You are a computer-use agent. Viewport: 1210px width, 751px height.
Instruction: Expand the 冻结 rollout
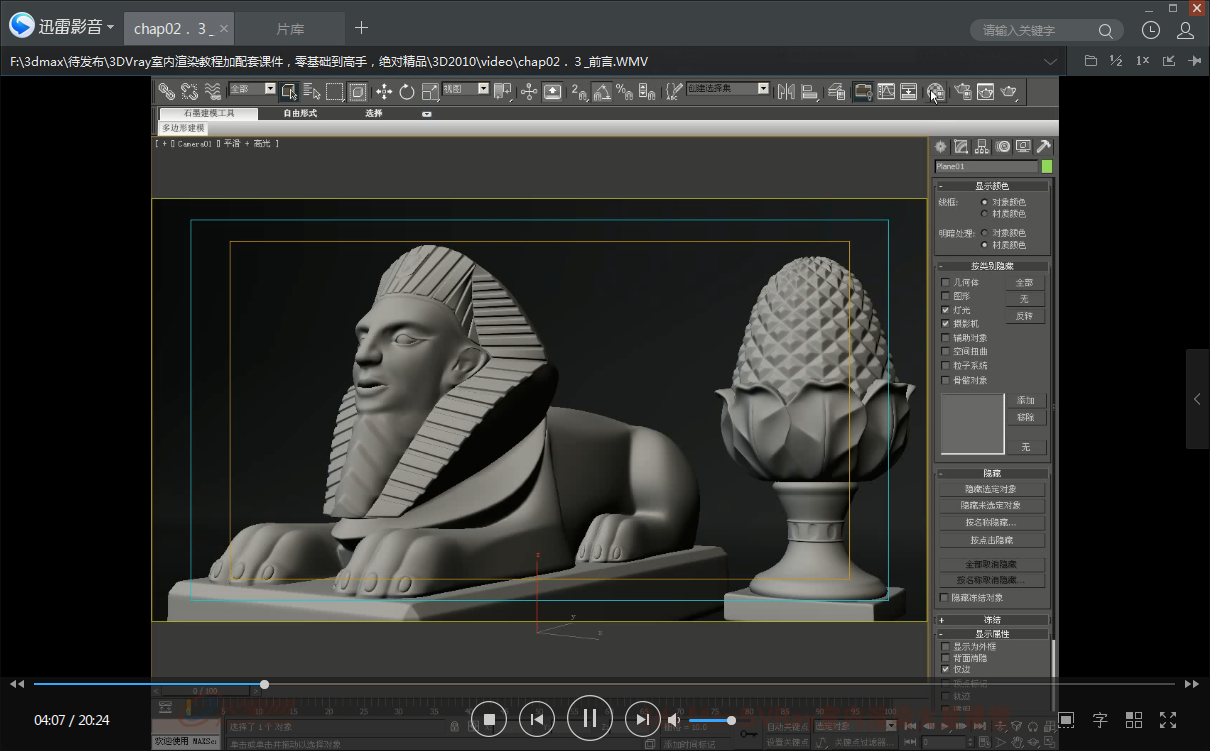[x=992, y=620]
